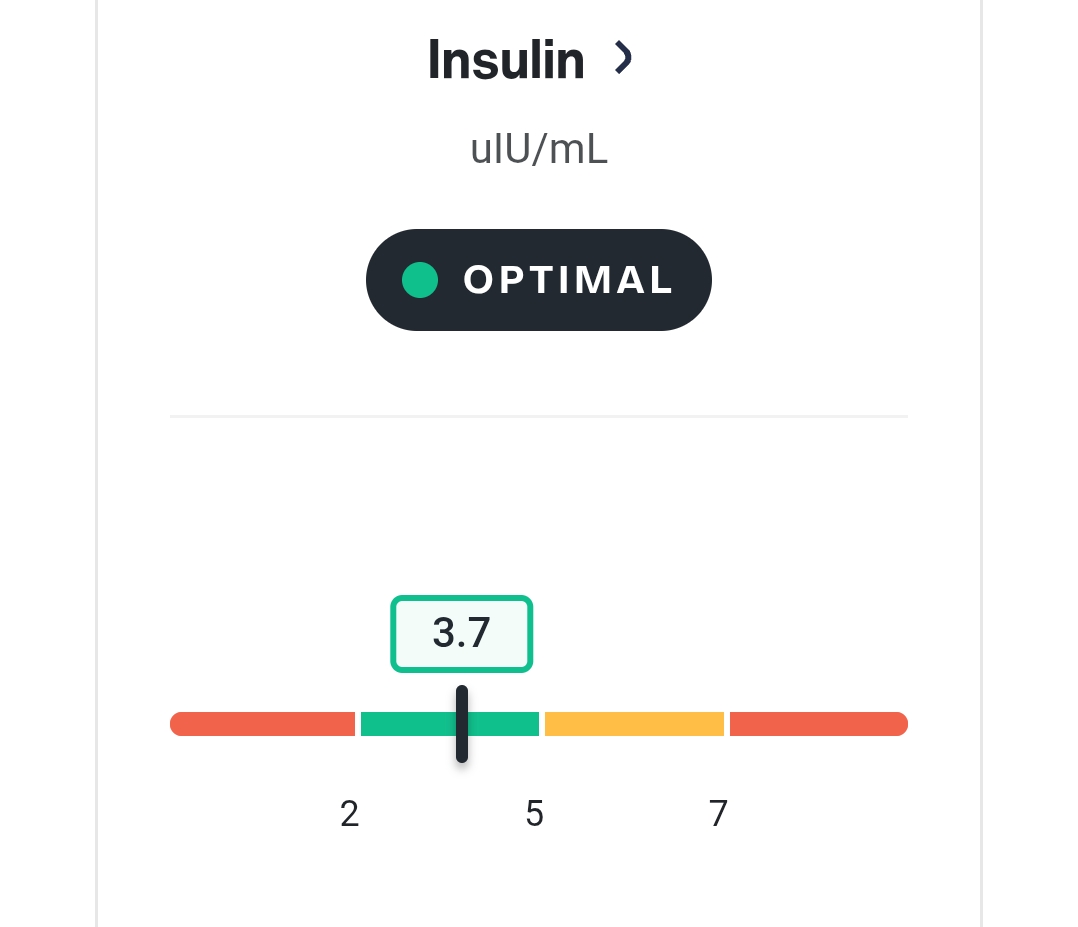Click the scale label 2
The width and height of the screenshot is (1078, 927).
point(349,814)
